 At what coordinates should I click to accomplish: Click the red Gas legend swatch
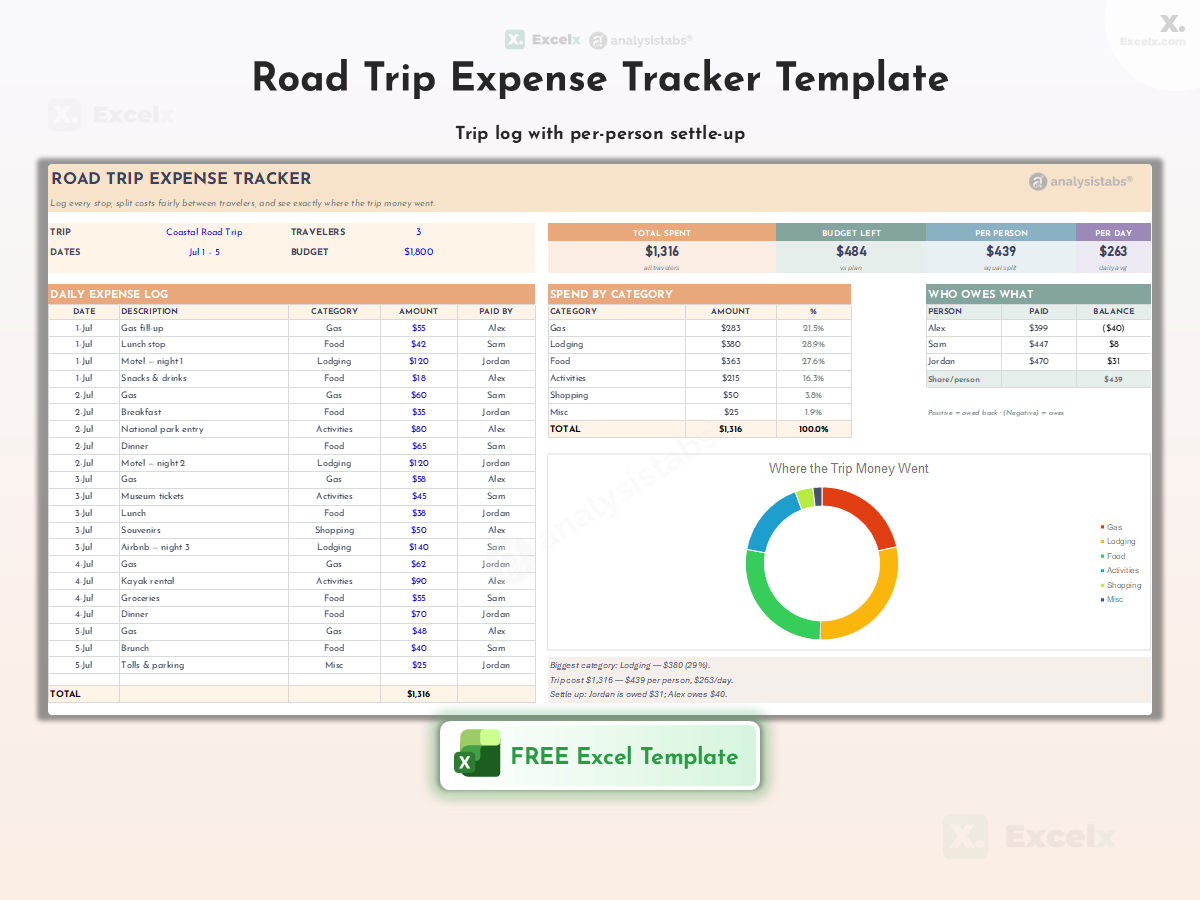(1103, 527)
